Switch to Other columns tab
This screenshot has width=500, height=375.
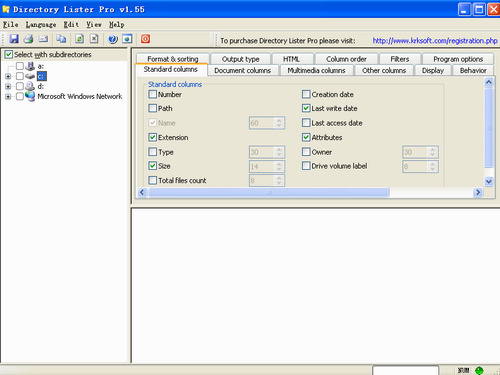[x=384, y=70]
